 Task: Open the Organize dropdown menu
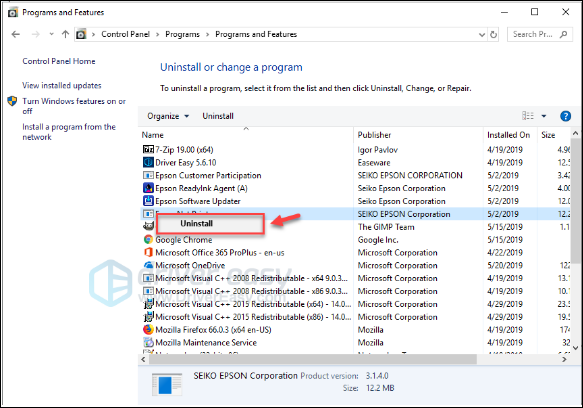[168, 116]
